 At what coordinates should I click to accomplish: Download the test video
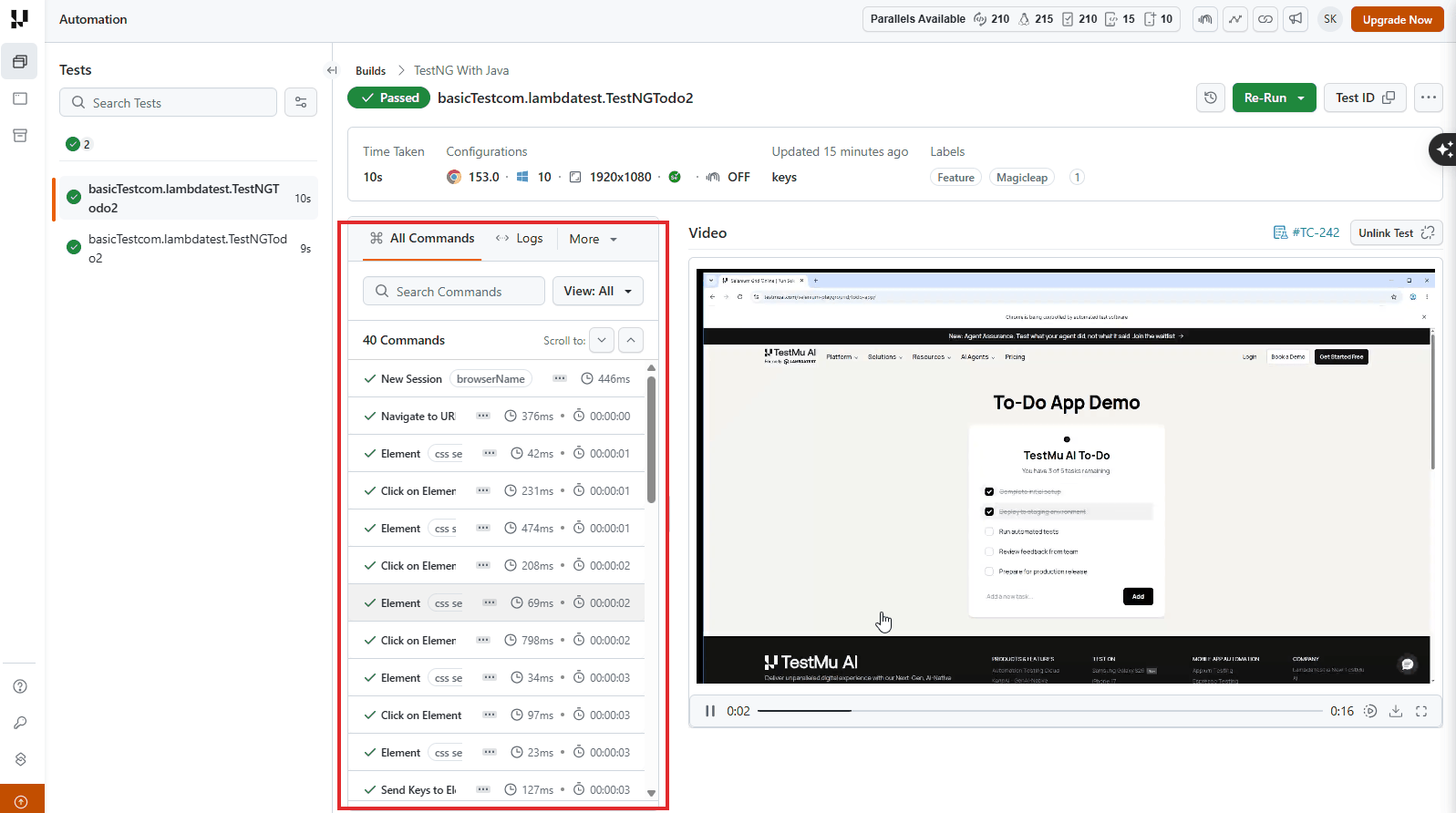click(1396, 711)
